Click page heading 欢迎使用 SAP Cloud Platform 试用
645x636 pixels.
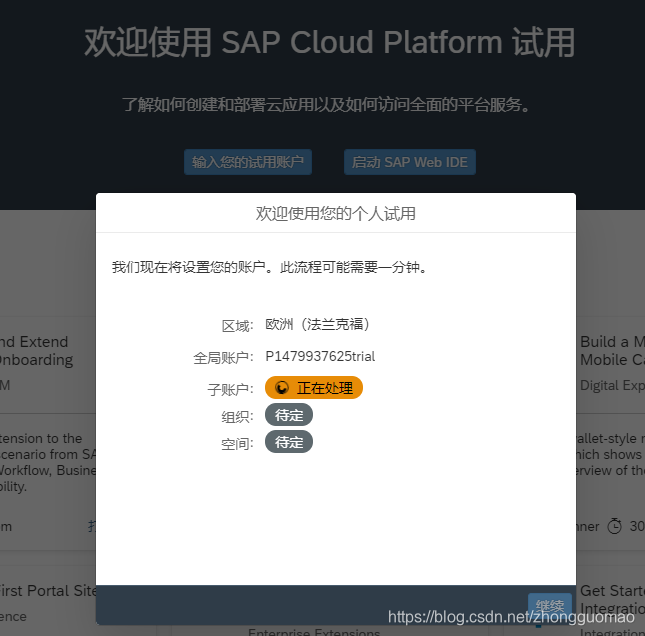329,42
